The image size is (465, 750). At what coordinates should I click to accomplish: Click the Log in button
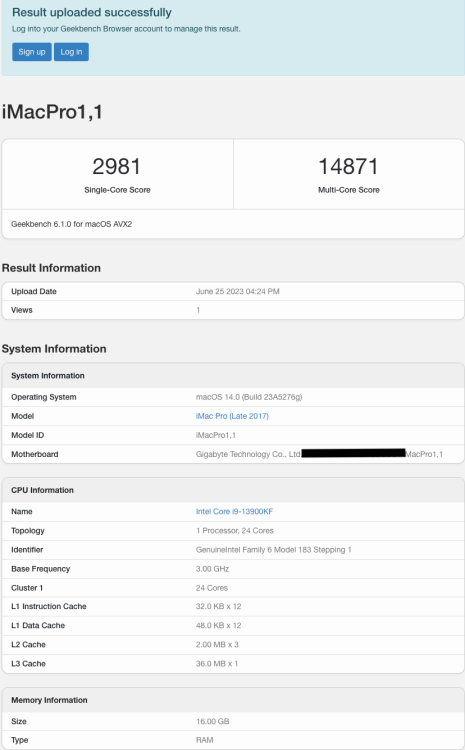coord(71,52)
